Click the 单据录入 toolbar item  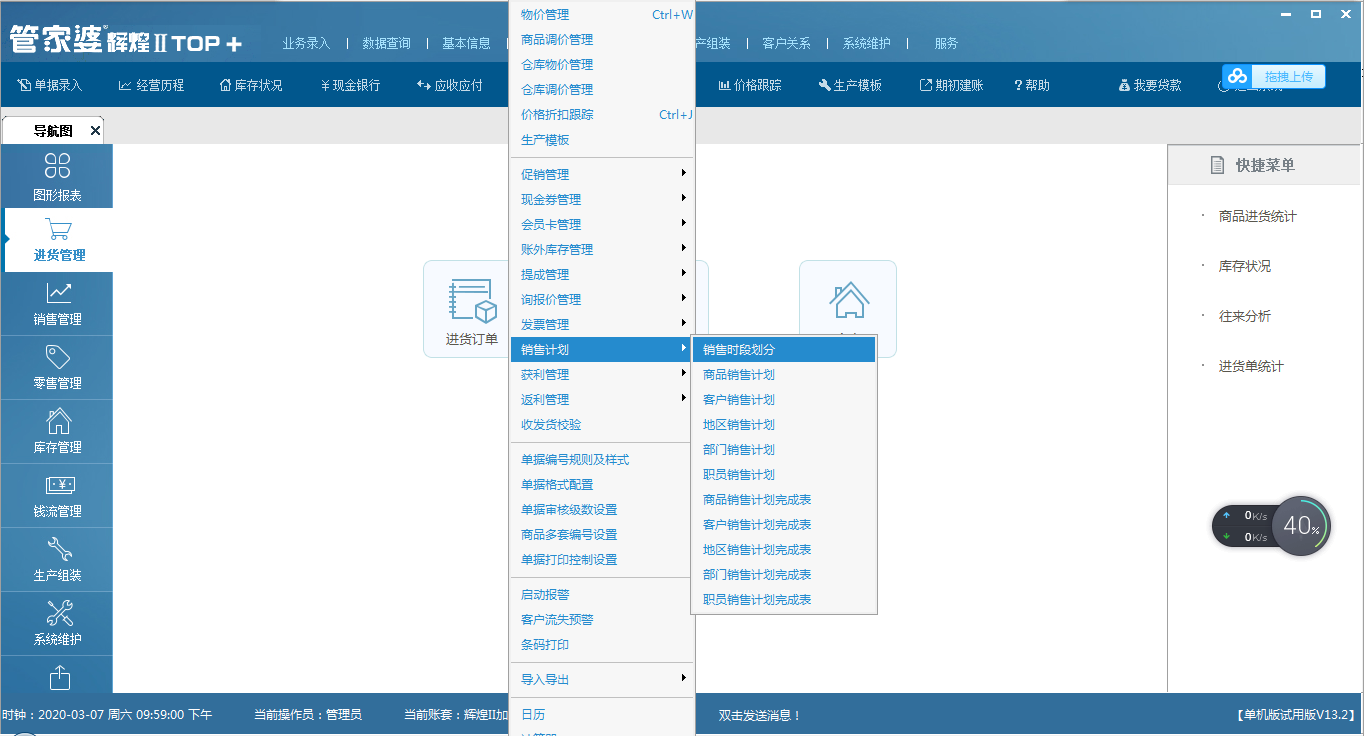click(x=50, y=85)
